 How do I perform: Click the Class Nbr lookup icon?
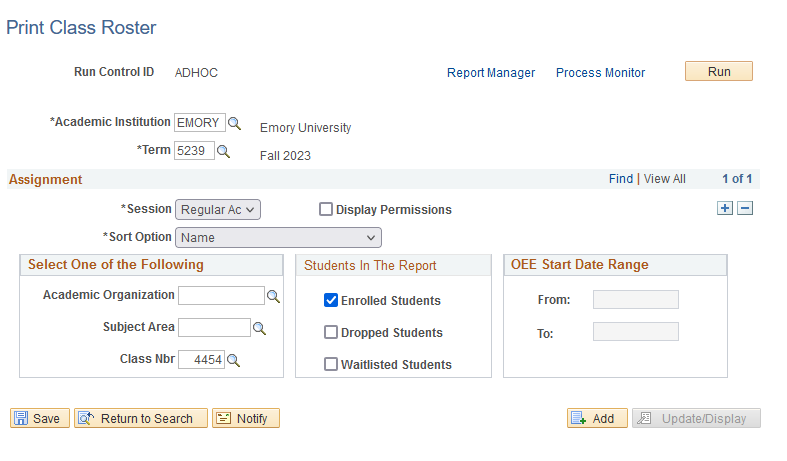[x=234, y=360]
